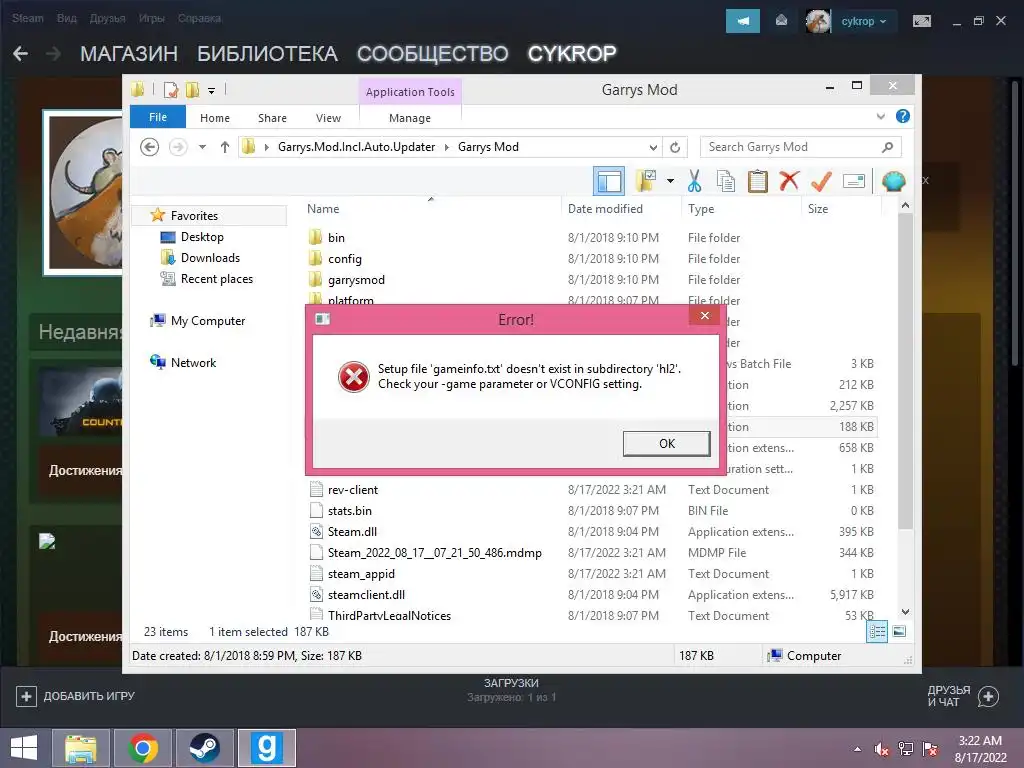This screenshot has height=768, width=1024.
Task: Toggle the preview pane toolbar button
Action: coord(609,181)
